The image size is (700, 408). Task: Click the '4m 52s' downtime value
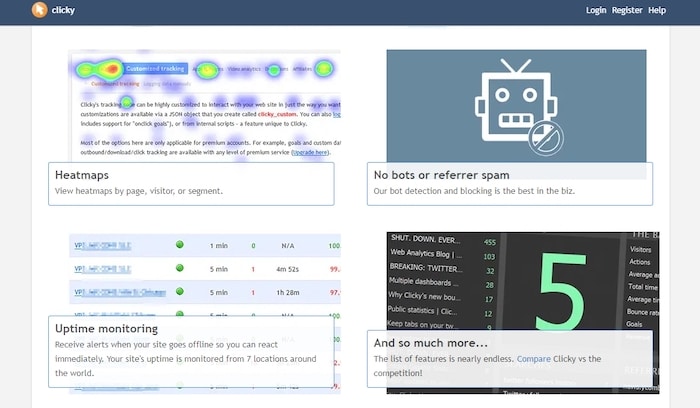(288, 269)
